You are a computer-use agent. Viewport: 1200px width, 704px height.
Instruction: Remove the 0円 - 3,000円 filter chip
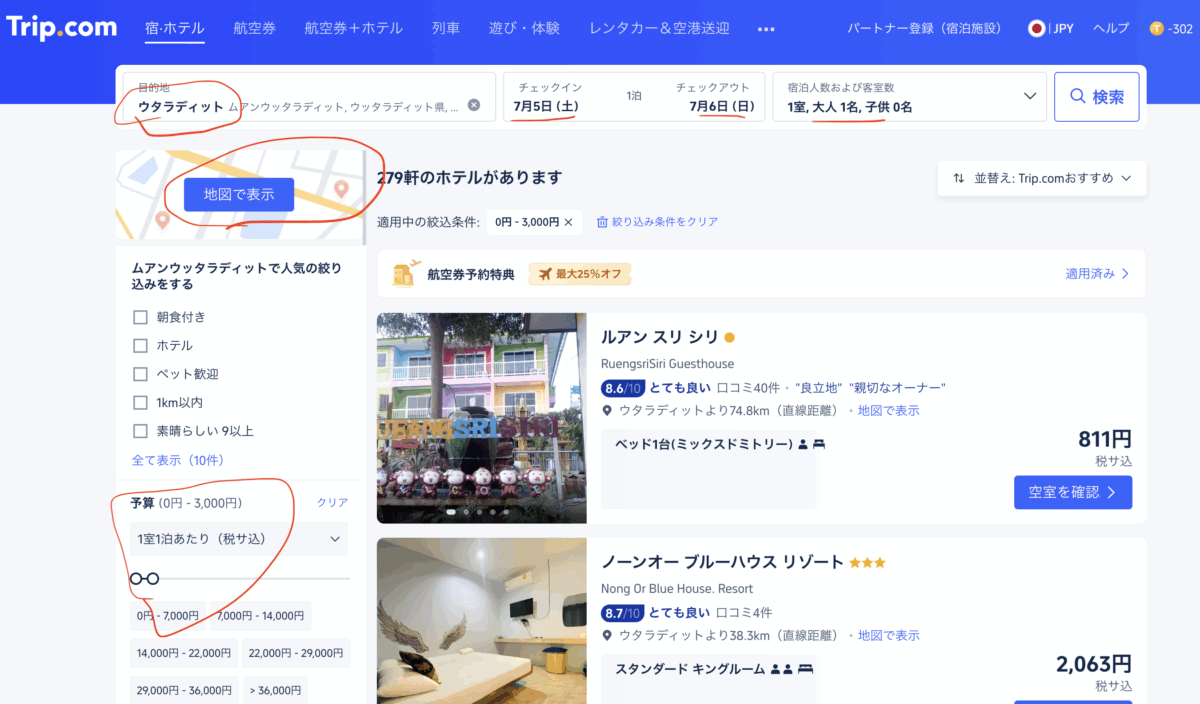(568, 222)
